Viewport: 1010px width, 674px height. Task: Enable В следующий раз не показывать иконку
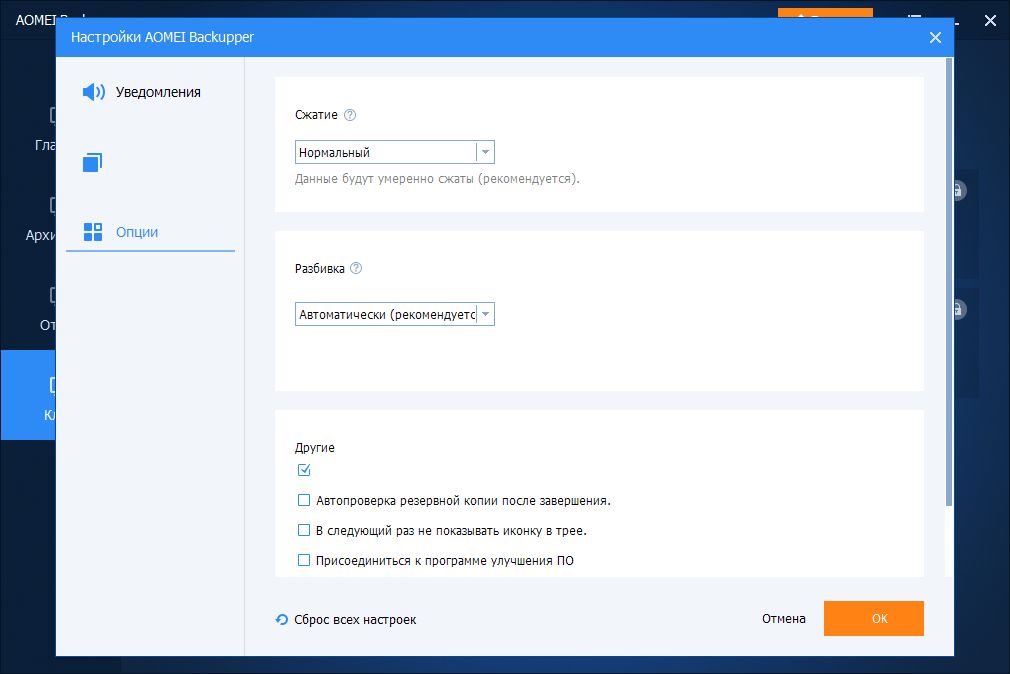click(304, 530)
